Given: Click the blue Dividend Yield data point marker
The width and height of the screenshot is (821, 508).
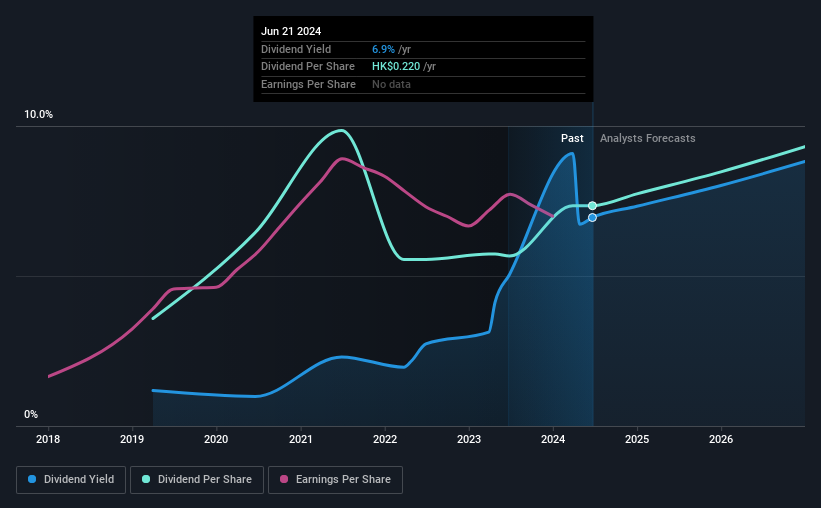Looking at the screenshot, I should [x=592, y=217].
